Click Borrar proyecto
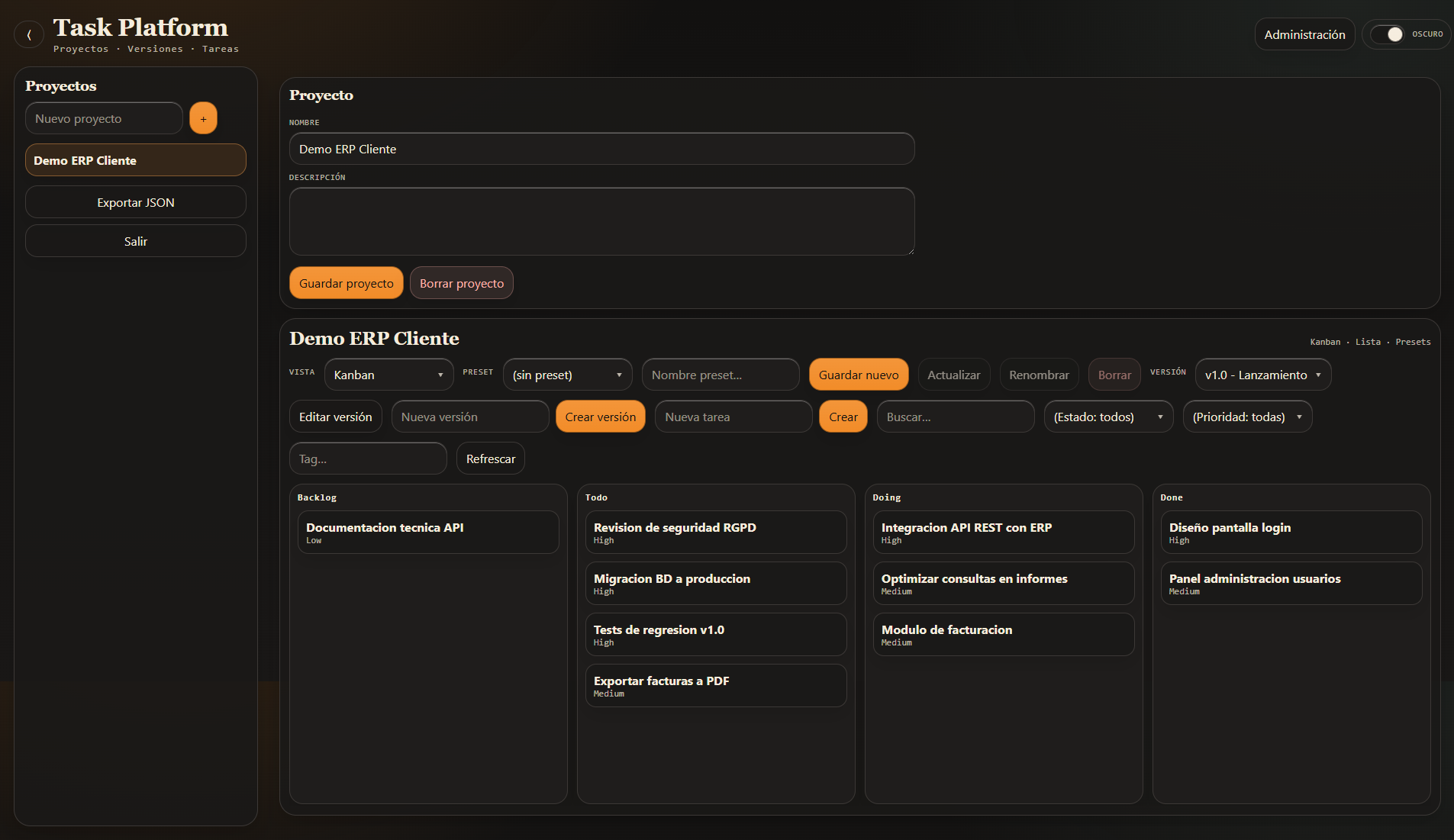 tap(461, 282)
